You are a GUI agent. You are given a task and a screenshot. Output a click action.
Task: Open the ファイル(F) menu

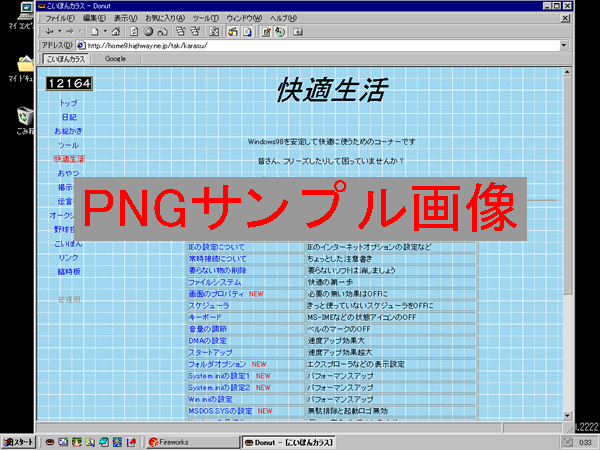click(x=59, y=18)
